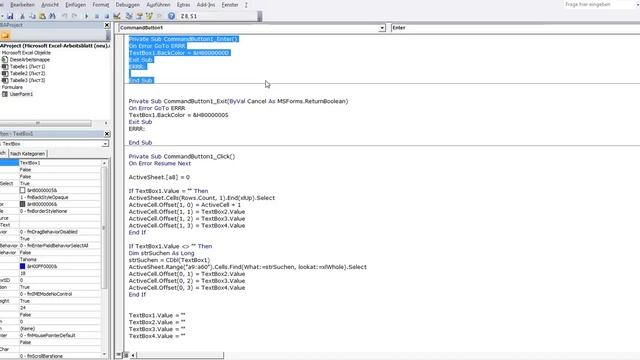Click the white BackColor swatch &H80000005&
This screenshot has width=640, height=360.
[22, 191]
